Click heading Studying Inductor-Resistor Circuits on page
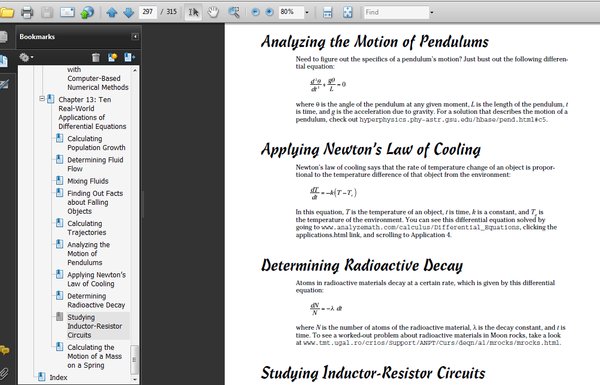The width and height of the screenshot is (600, 385). [373, 374]
